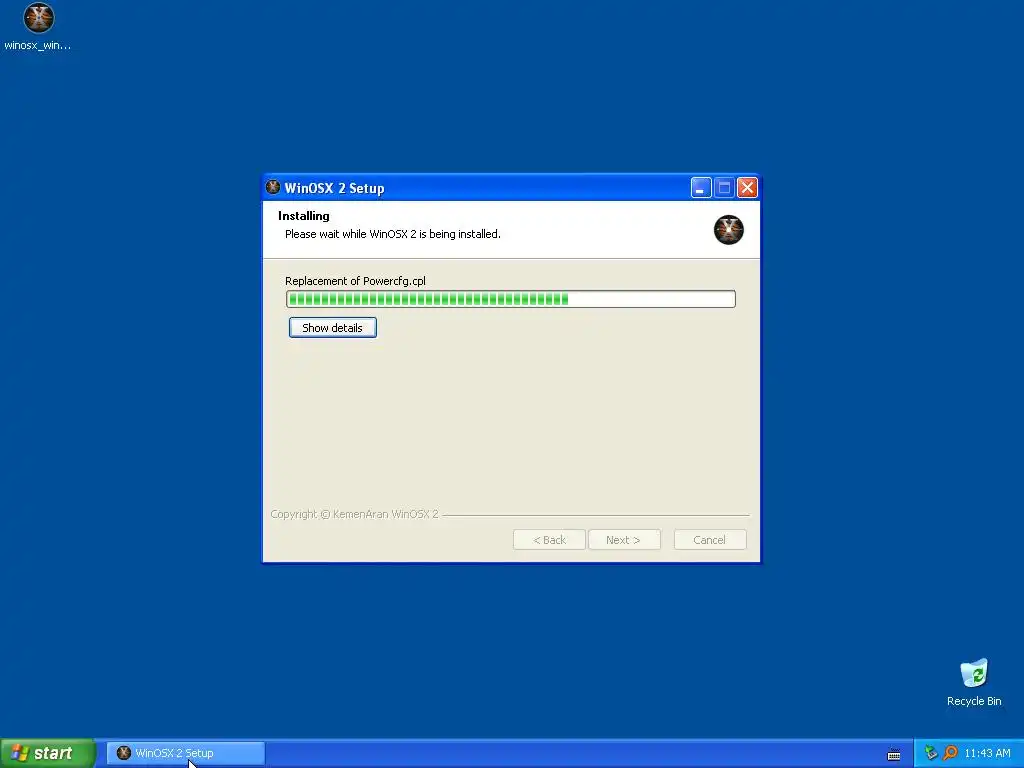Click the WinOSX 2 Setup window title text
Image resolution: width=1024 pixels, height=768 pixels.
(x=334, y=188)
